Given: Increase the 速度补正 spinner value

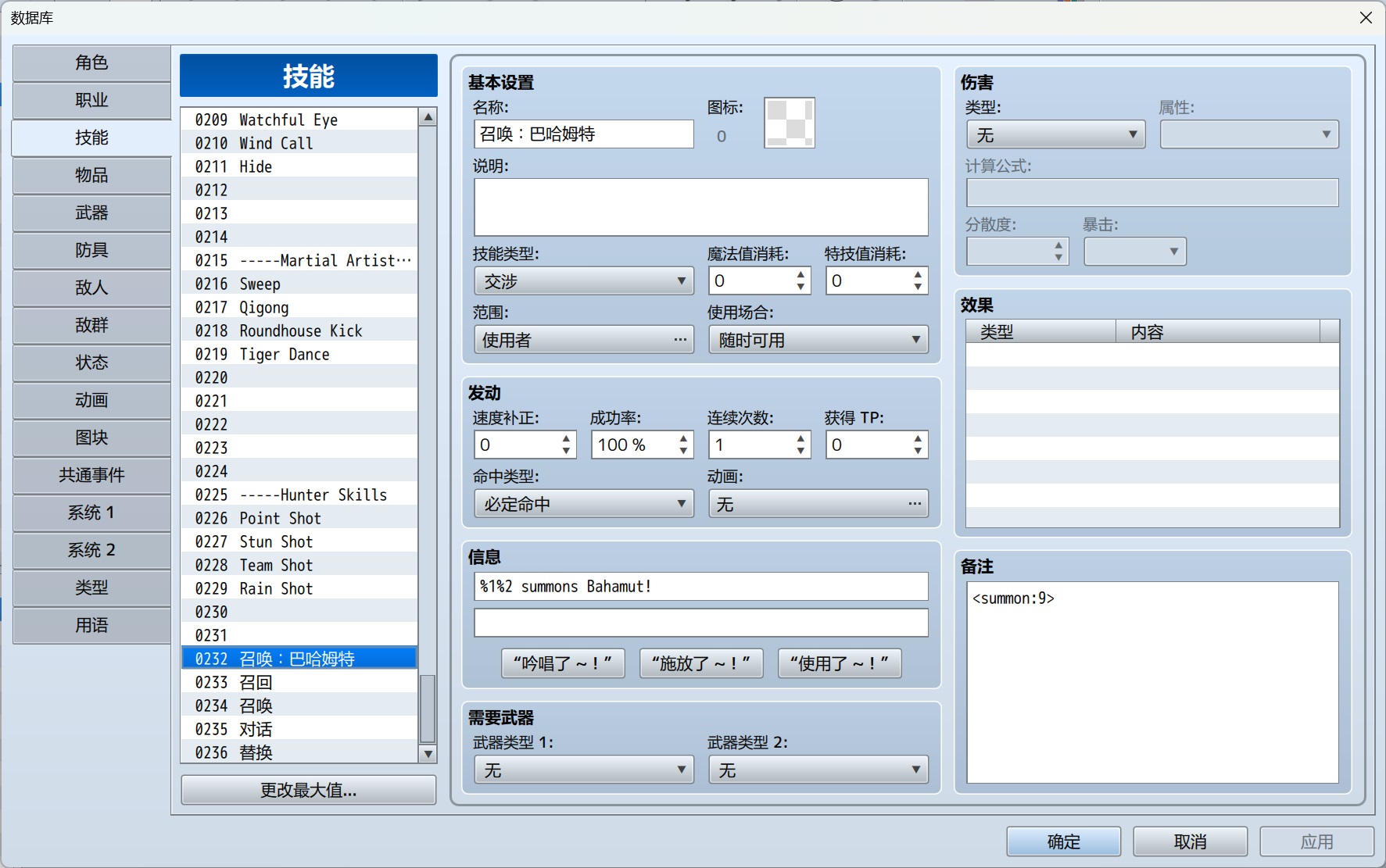Looking at the screenshot, I should (566, 439).
